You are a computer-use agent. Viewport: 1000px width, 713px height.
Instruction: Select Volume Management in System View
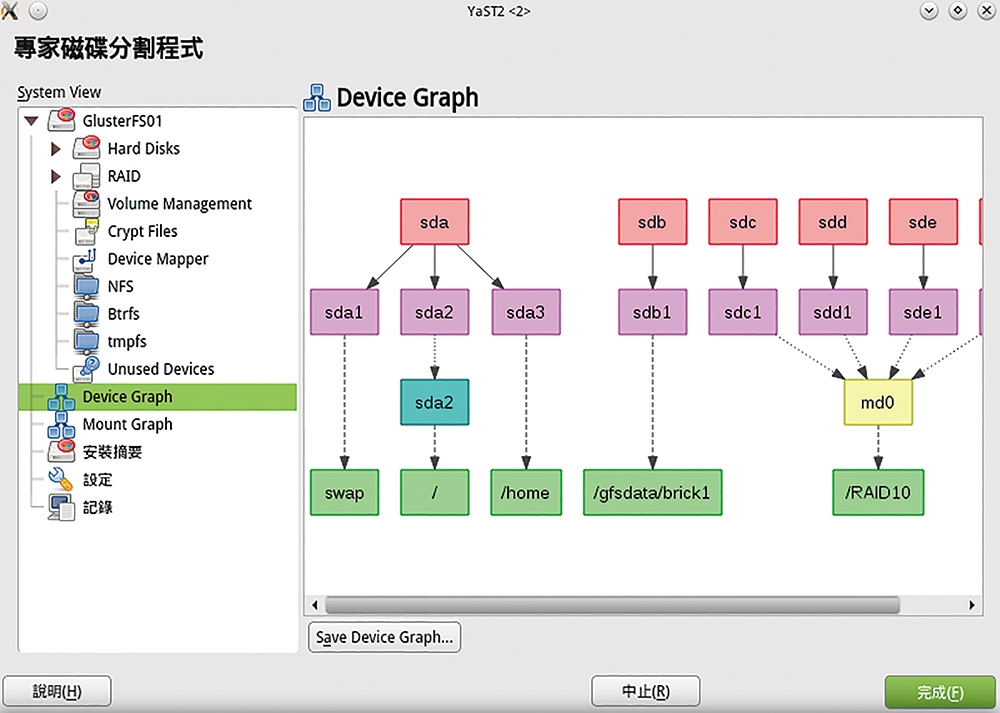[x=179, y=203]
